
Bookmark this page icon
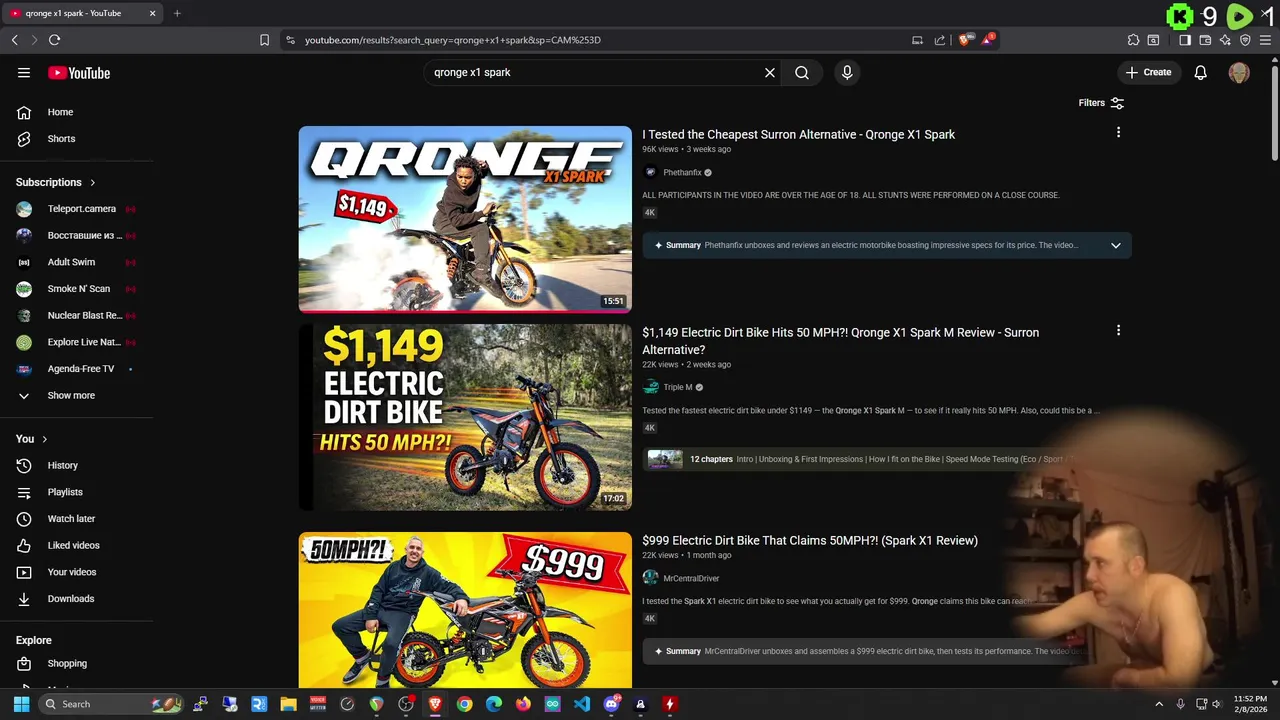click(x=264, y=40)
